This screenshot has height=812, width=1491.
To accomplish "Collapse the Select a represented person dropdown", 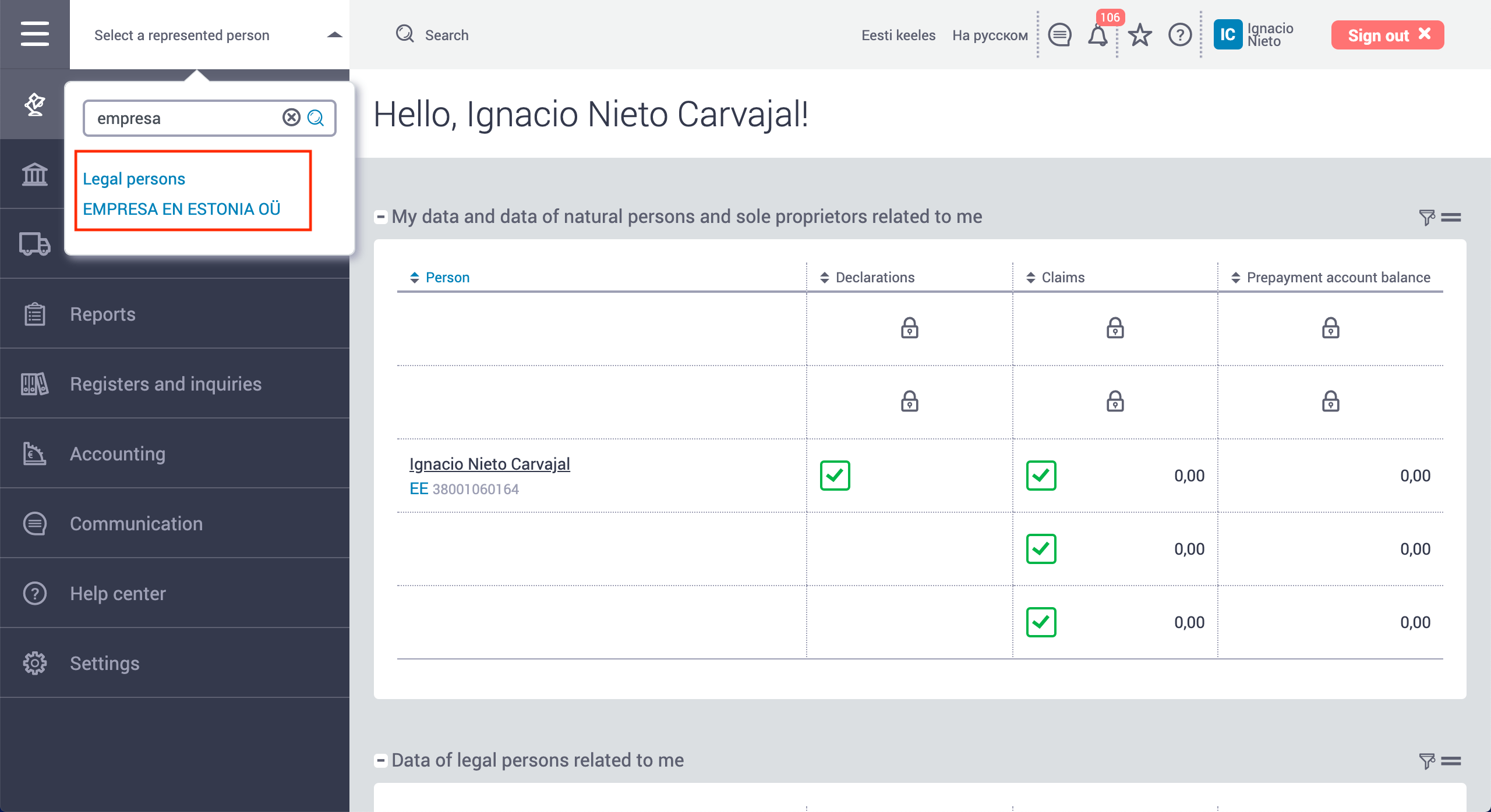I will pyautogui.click(x=334, y=35).
